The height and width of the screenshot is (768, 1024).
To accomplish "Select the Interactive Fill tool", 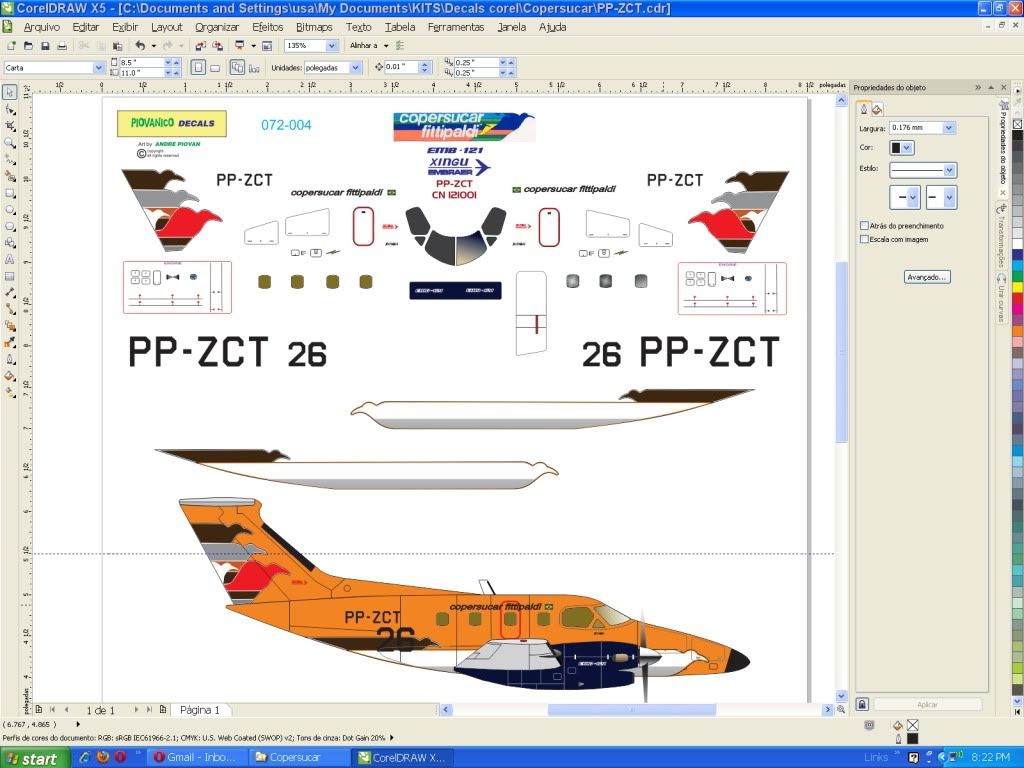I will click(10, 392).
